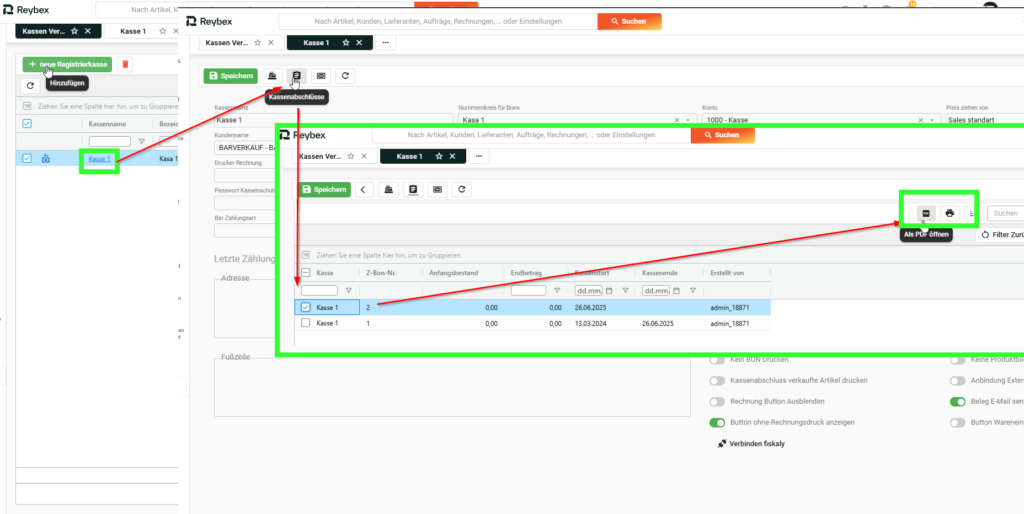Click the Kassenabschlüsse icon in the front window toolbar

click(413, 189)
